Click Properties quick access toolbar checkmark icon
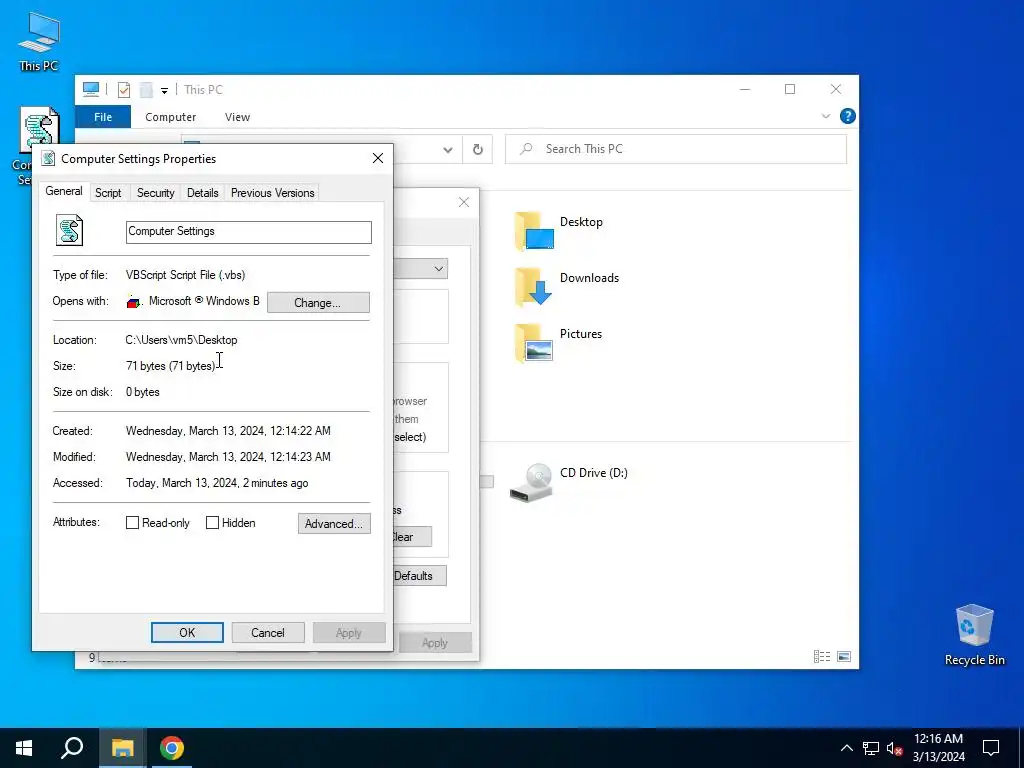 tap(123, 89)
